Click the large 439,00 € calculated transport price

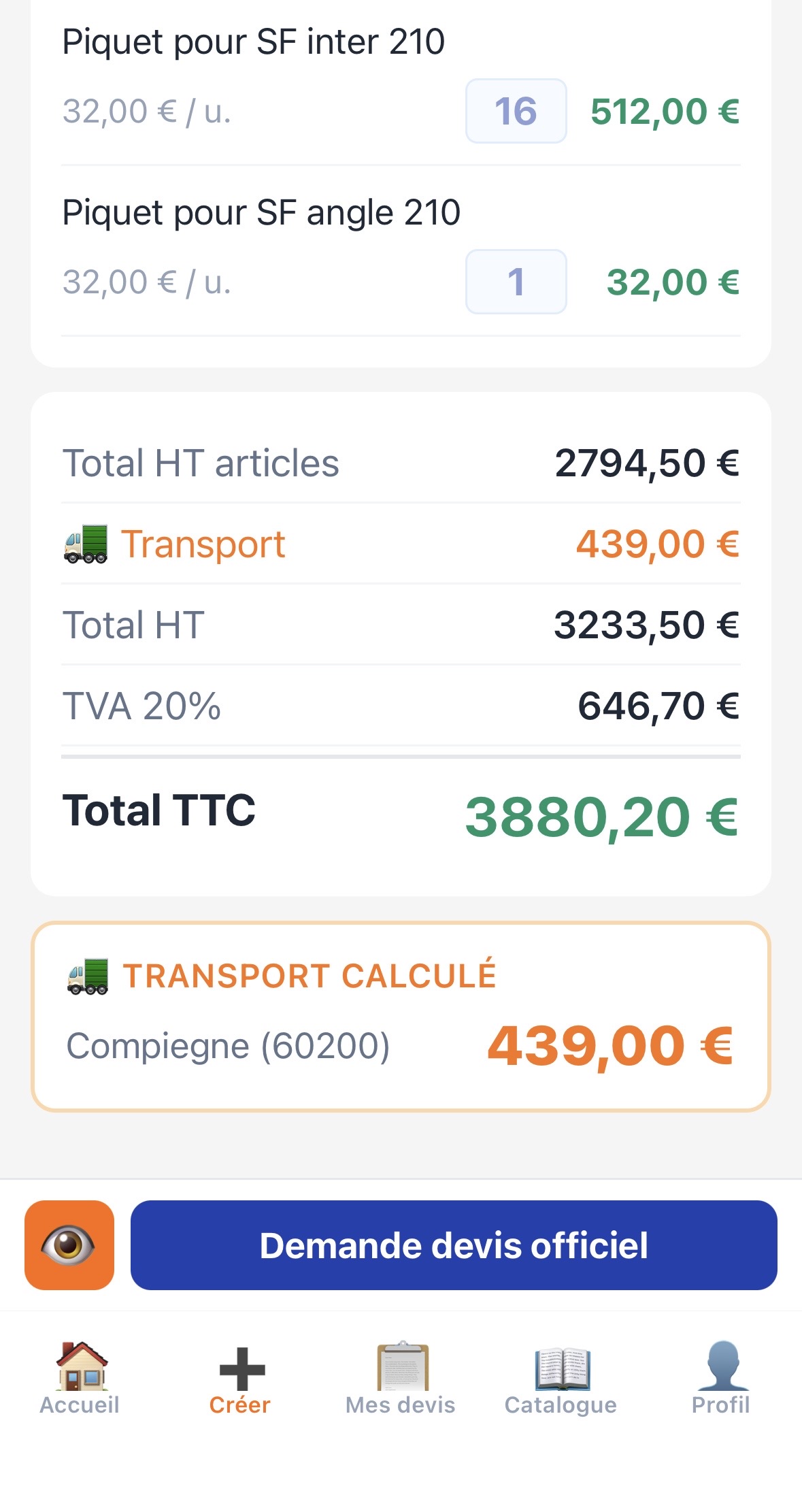[x=610, y=1046]
